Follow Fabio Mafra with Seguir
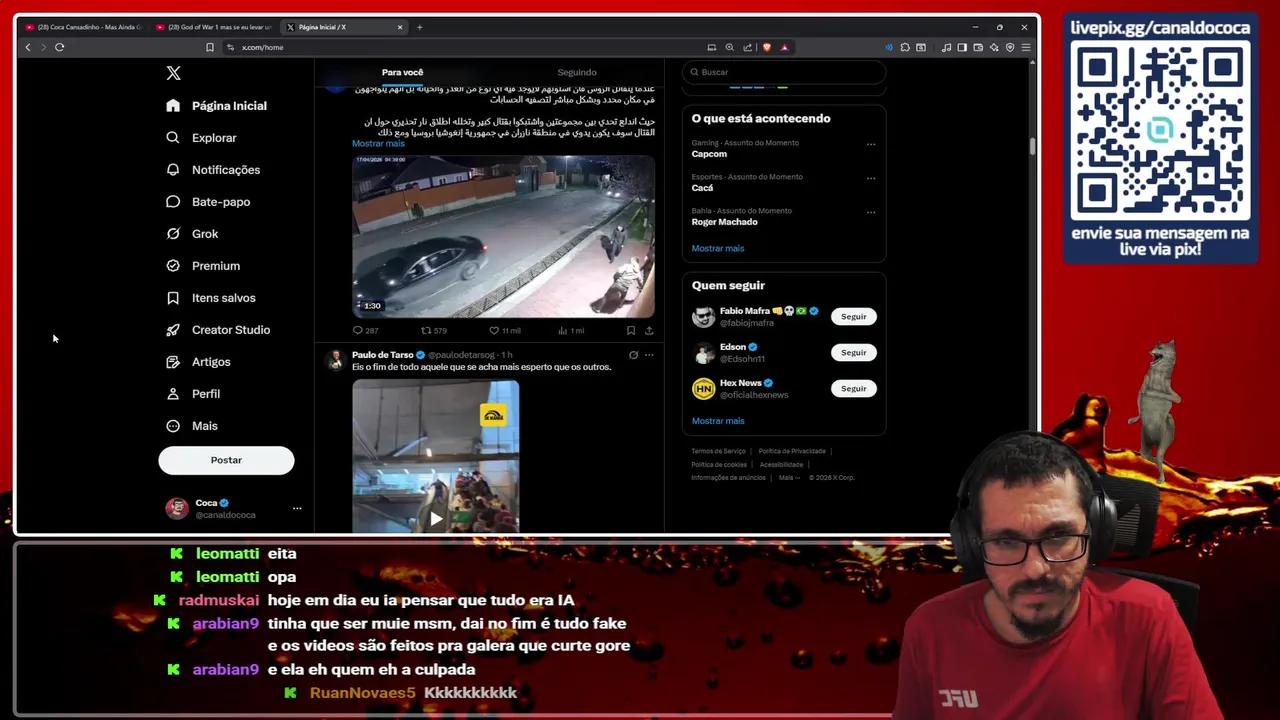The image size is (1280, 720). click(x=853, y=317)
